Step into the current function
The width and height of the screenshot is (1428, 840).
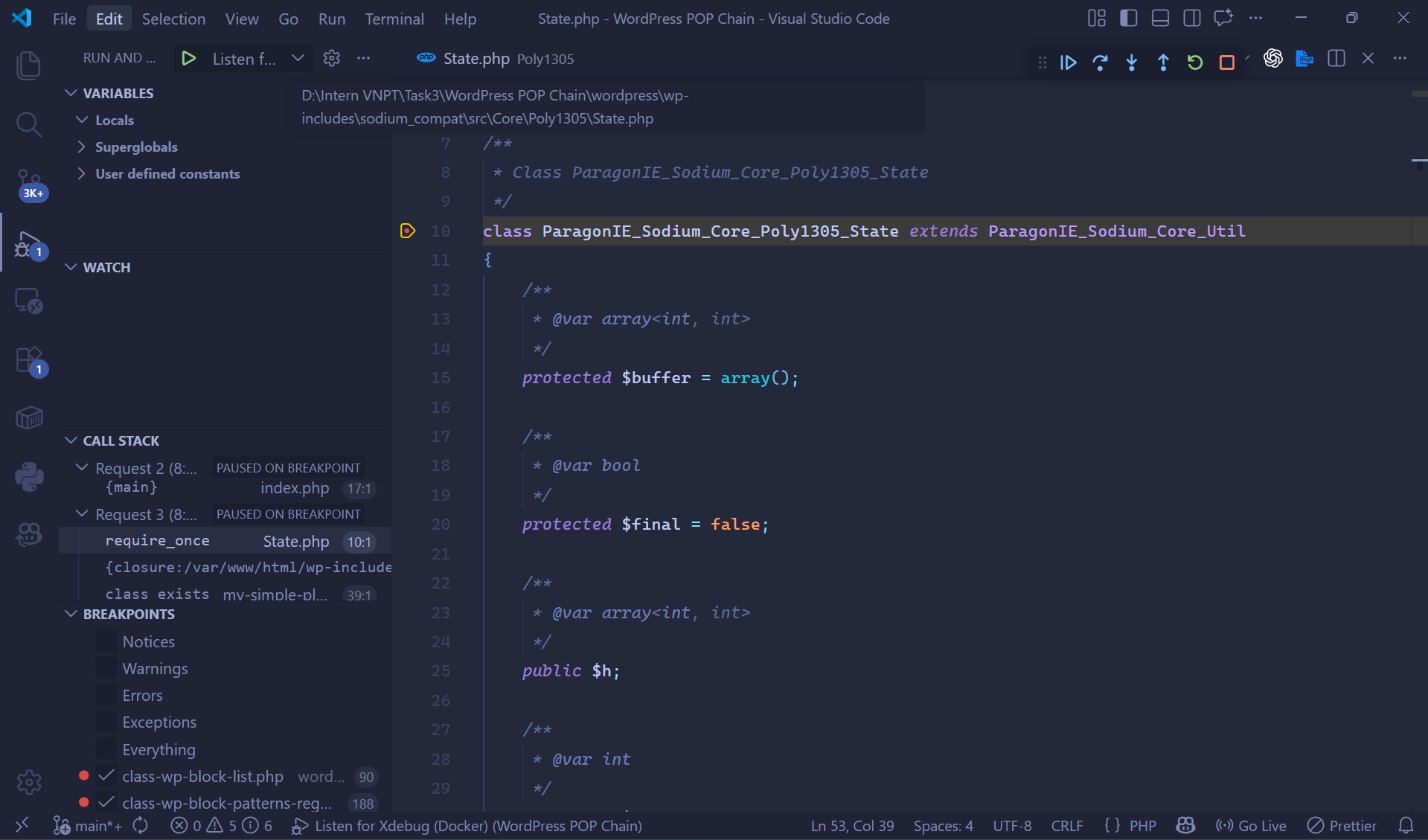pos(1132,62)
